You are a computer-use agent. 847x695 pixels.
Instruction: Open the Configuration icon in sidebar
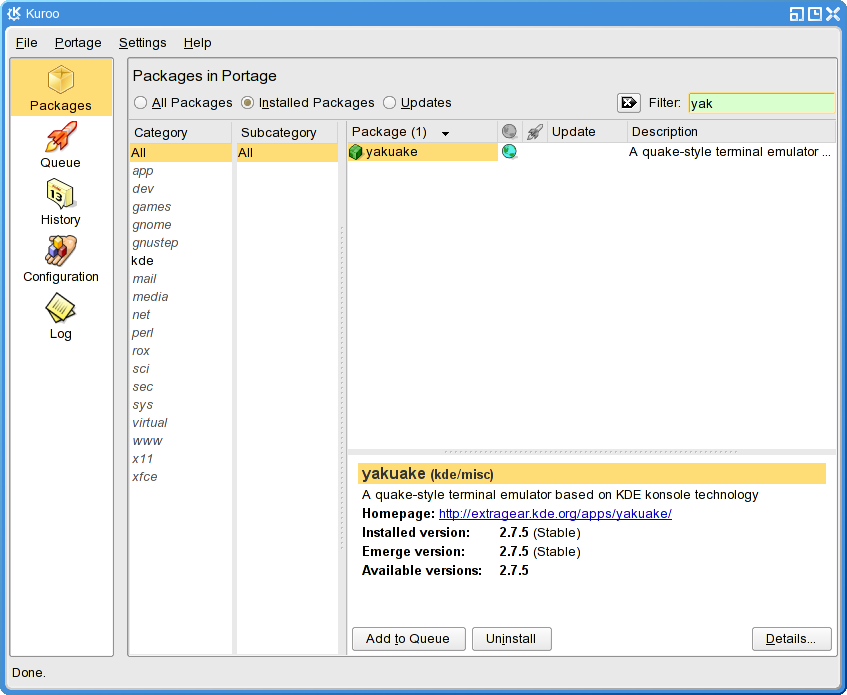pos(60,251)
